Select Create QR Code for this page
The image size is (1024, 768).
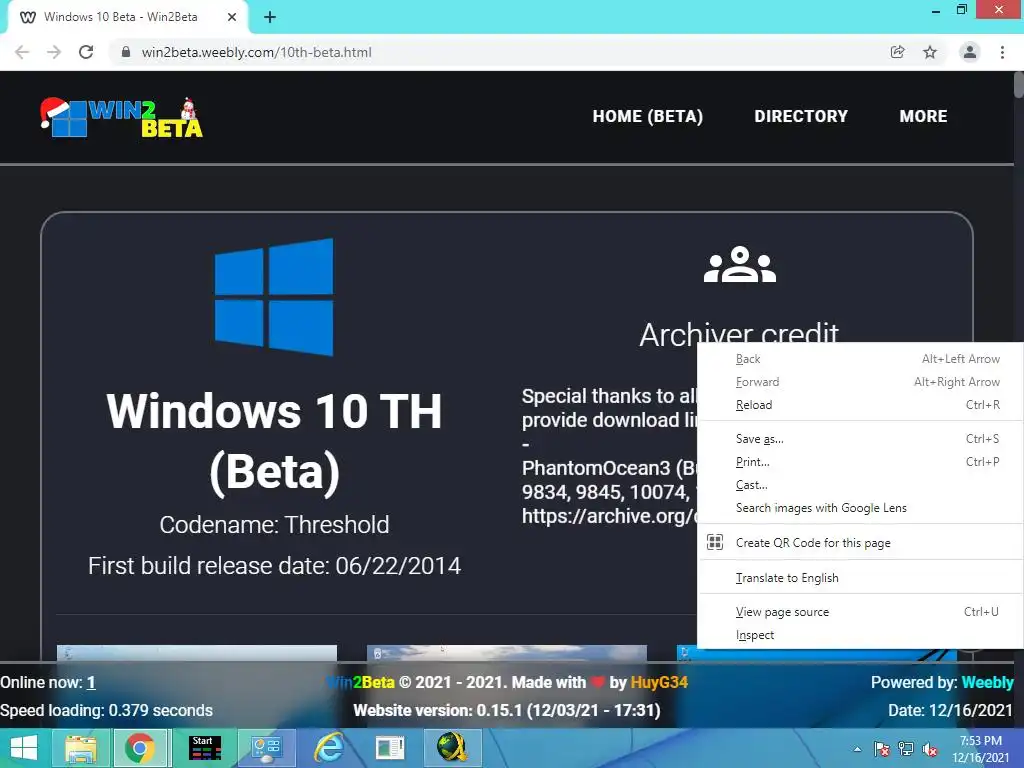pos(860,542)
